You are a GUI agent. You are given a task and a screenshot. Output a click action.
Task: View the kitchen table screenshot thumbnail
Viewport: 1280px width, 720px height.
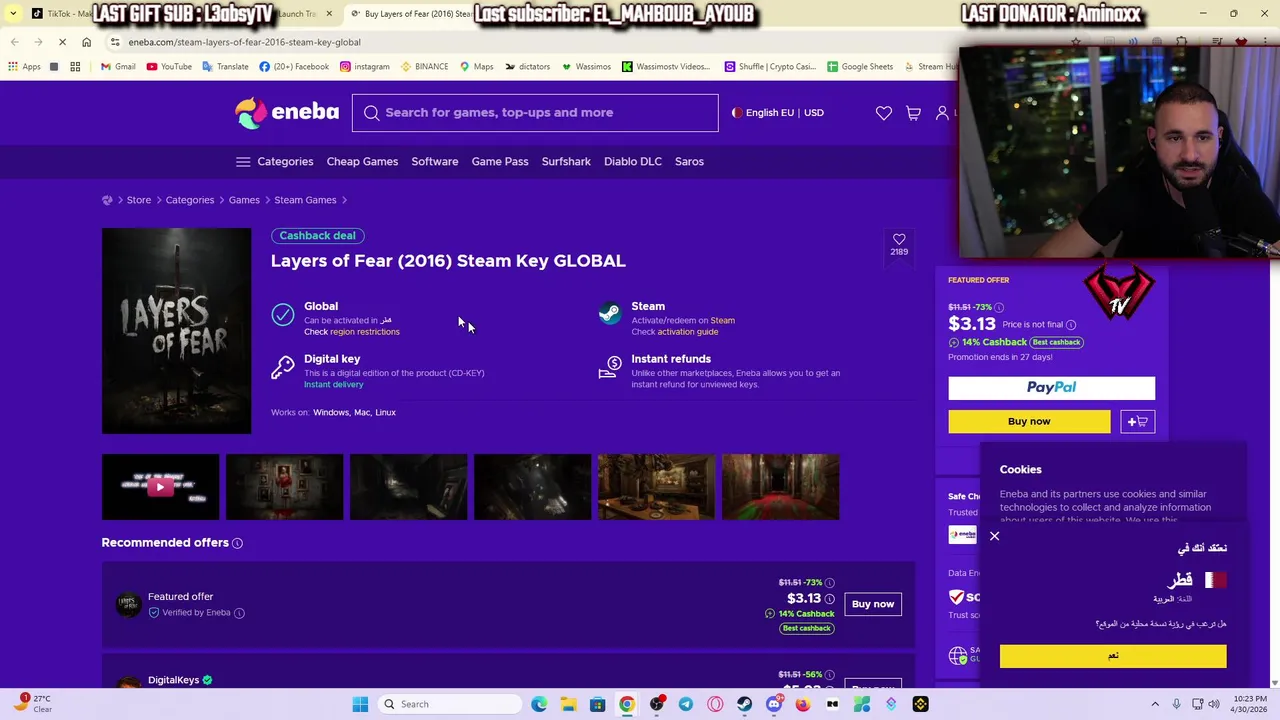point(656,487)
